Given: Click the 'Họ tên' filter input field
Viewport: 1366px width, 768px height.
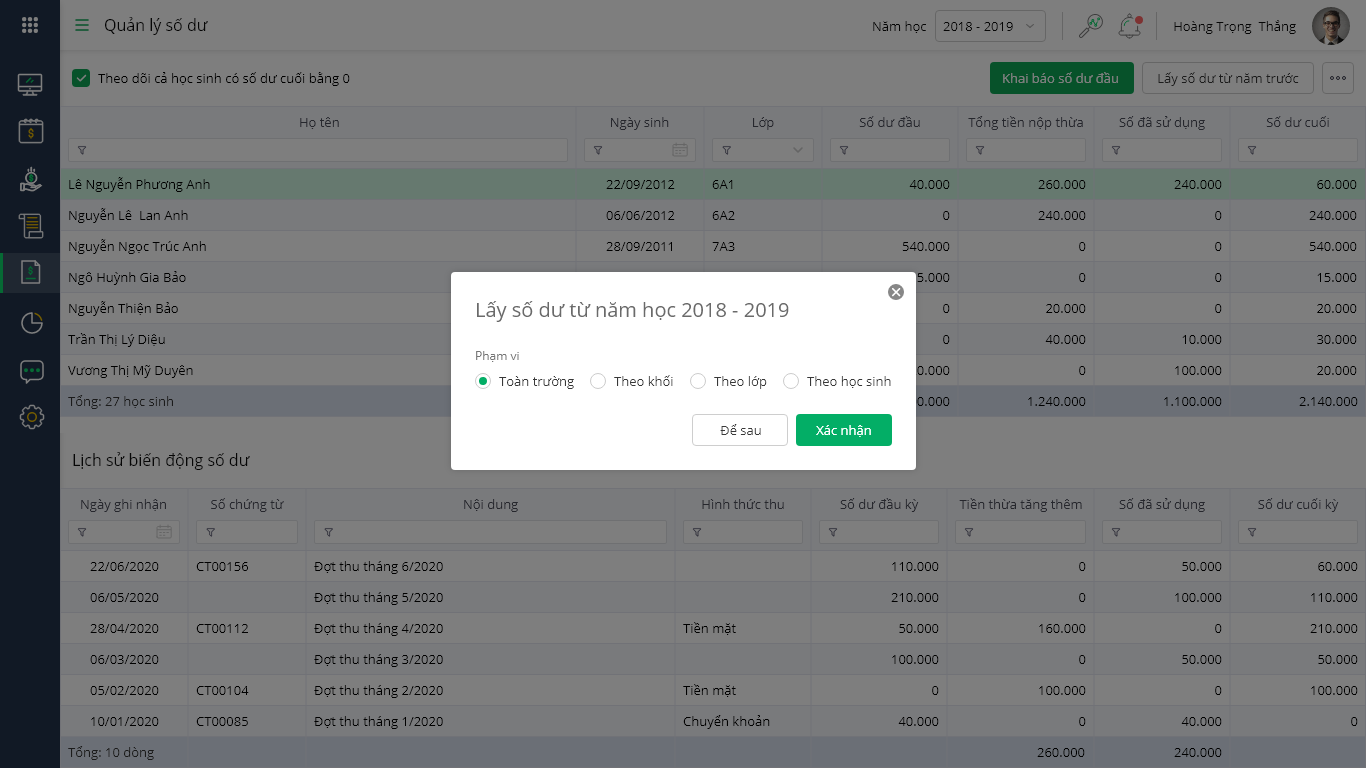Looking at the screenshot, I should coord(320,150).
